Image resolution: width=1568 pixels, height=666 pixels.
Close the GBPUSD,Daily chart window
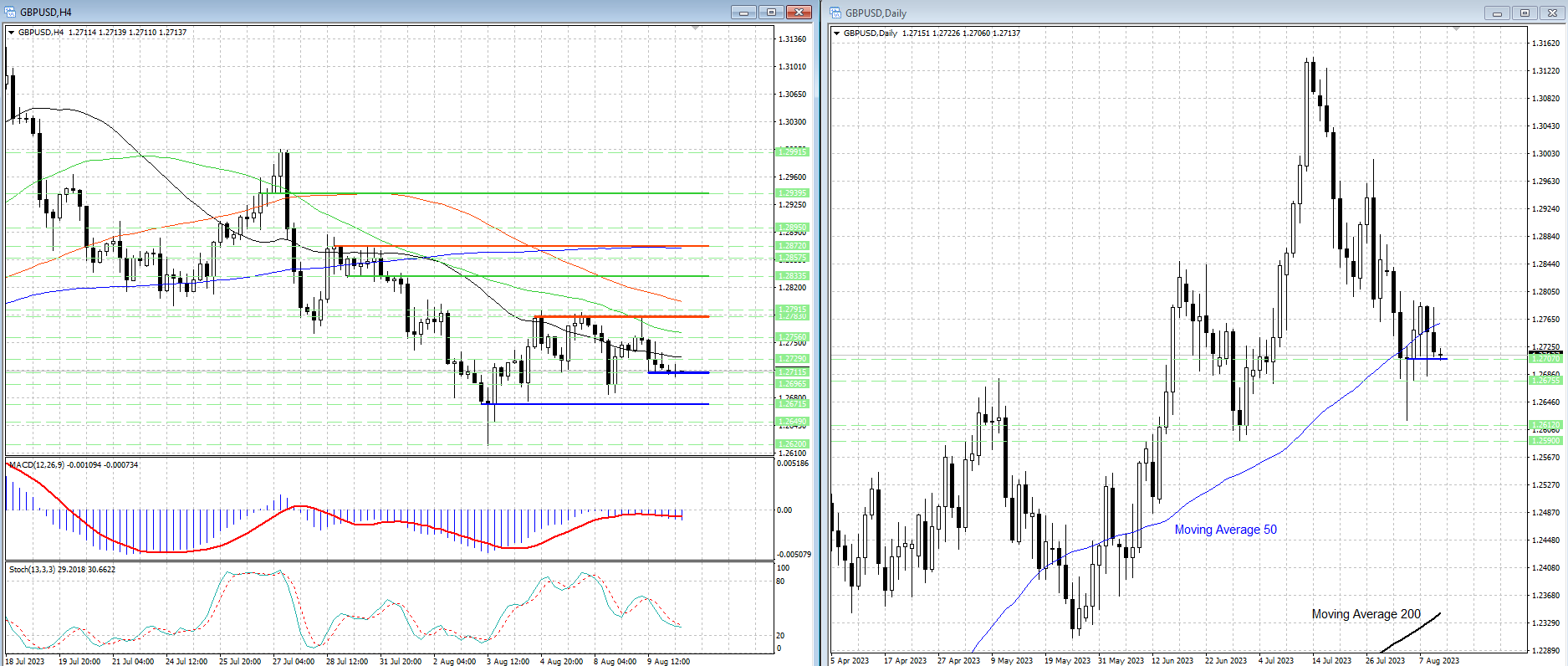(1552, 13)
